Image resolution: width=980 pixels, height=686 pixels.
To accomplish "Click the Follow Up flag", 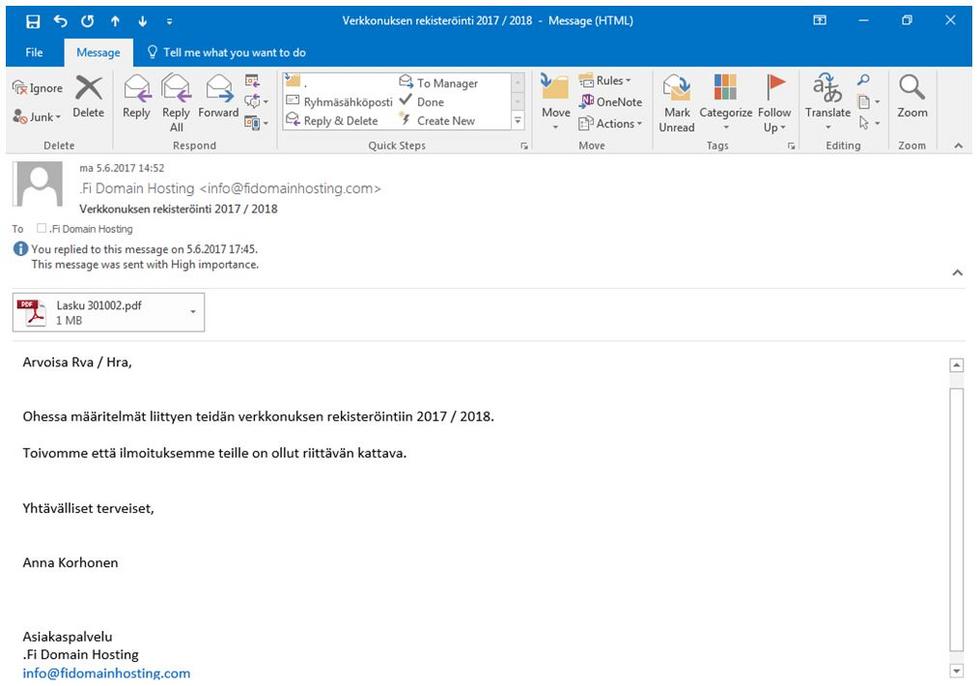I will point(774,103).
